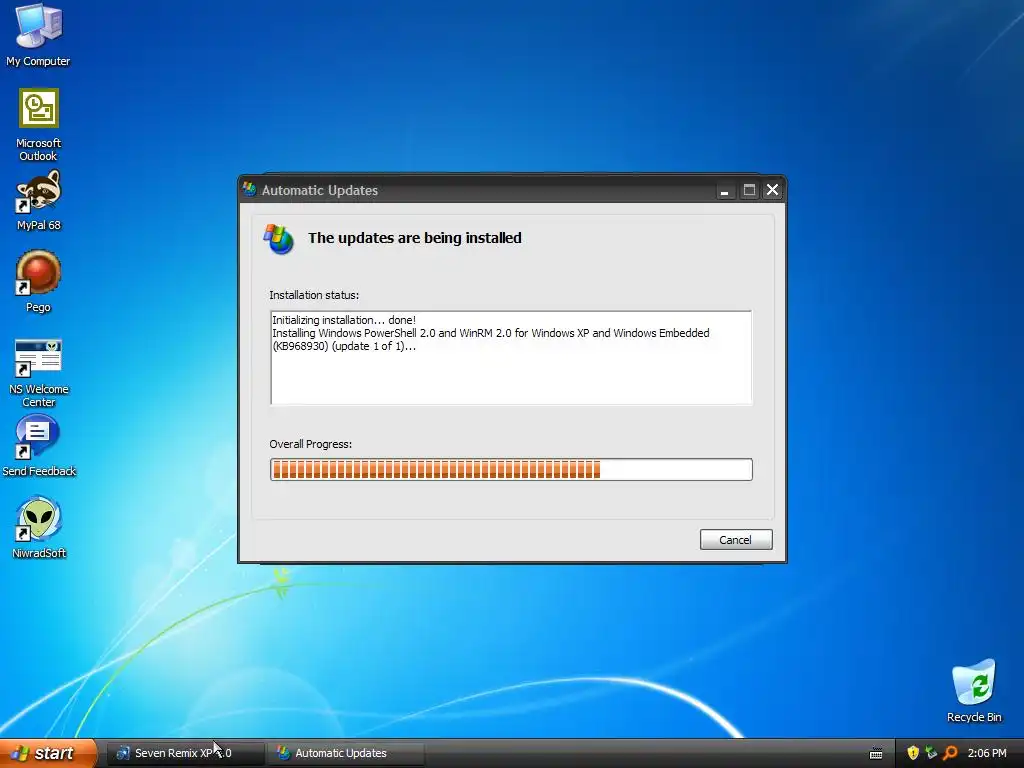This screenshot has height=768, width=1024.
Task: Click the Start button on taskbar
Action: (x=47, y=753)
